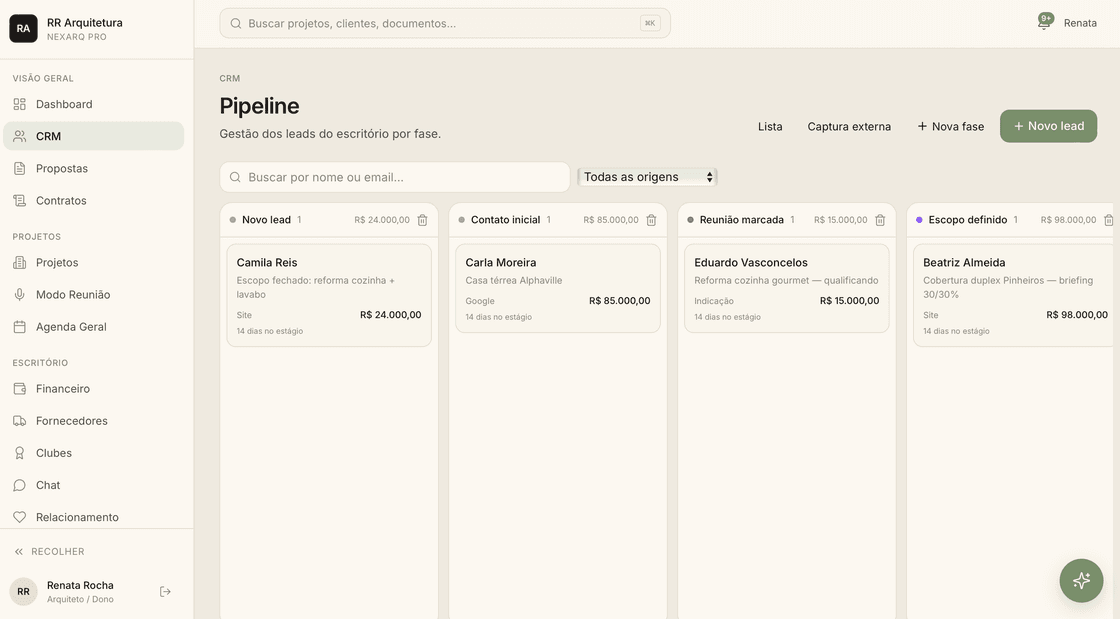
Task: Open Fornecedores menu item
Action: (x=94, y=421)
